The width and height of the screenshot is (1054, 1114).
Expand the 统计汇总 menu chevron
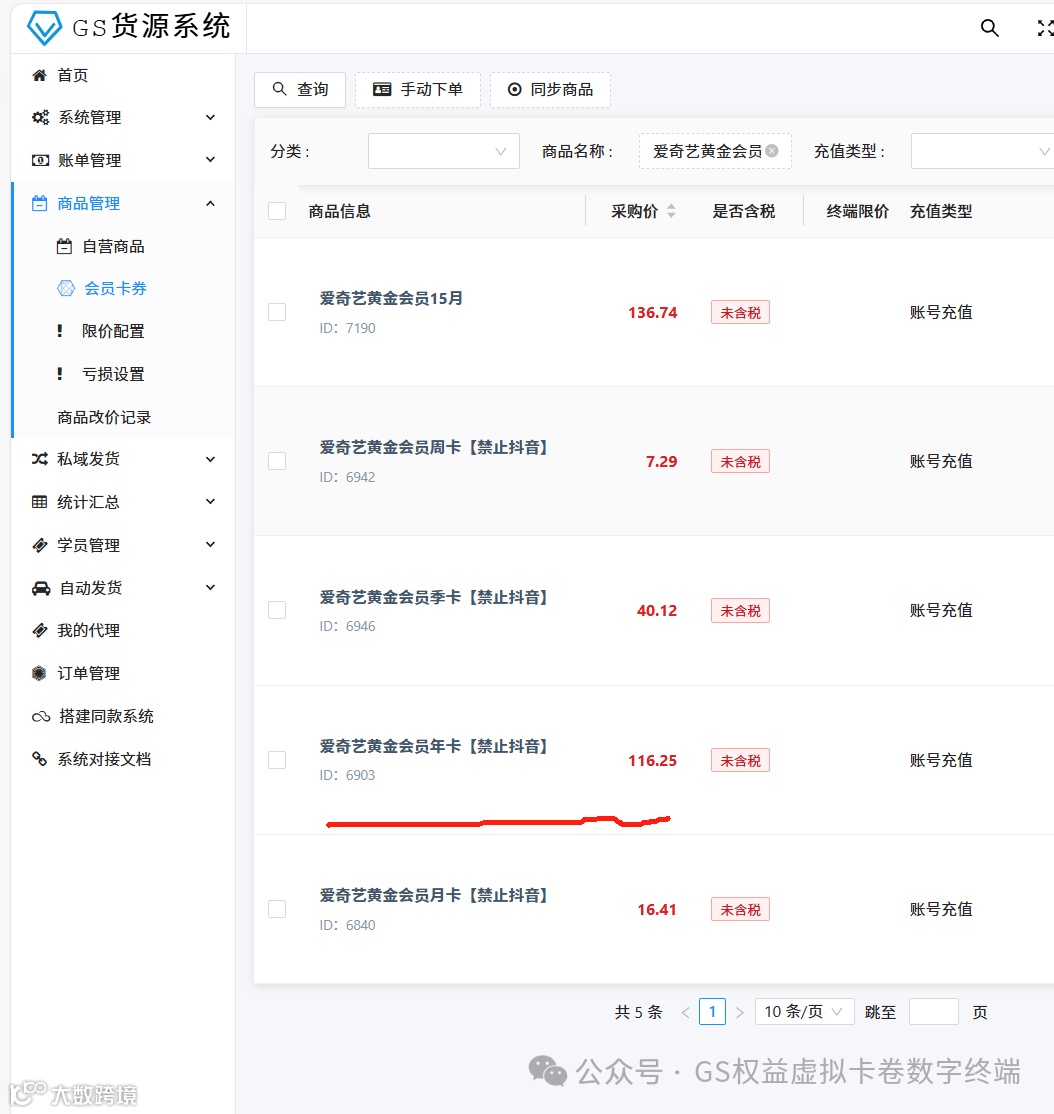coord(210,502)
